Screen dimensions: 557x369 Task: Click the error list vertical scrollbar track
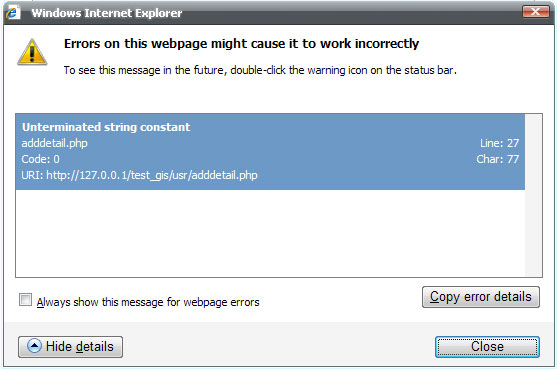click(x=533, y=195)
